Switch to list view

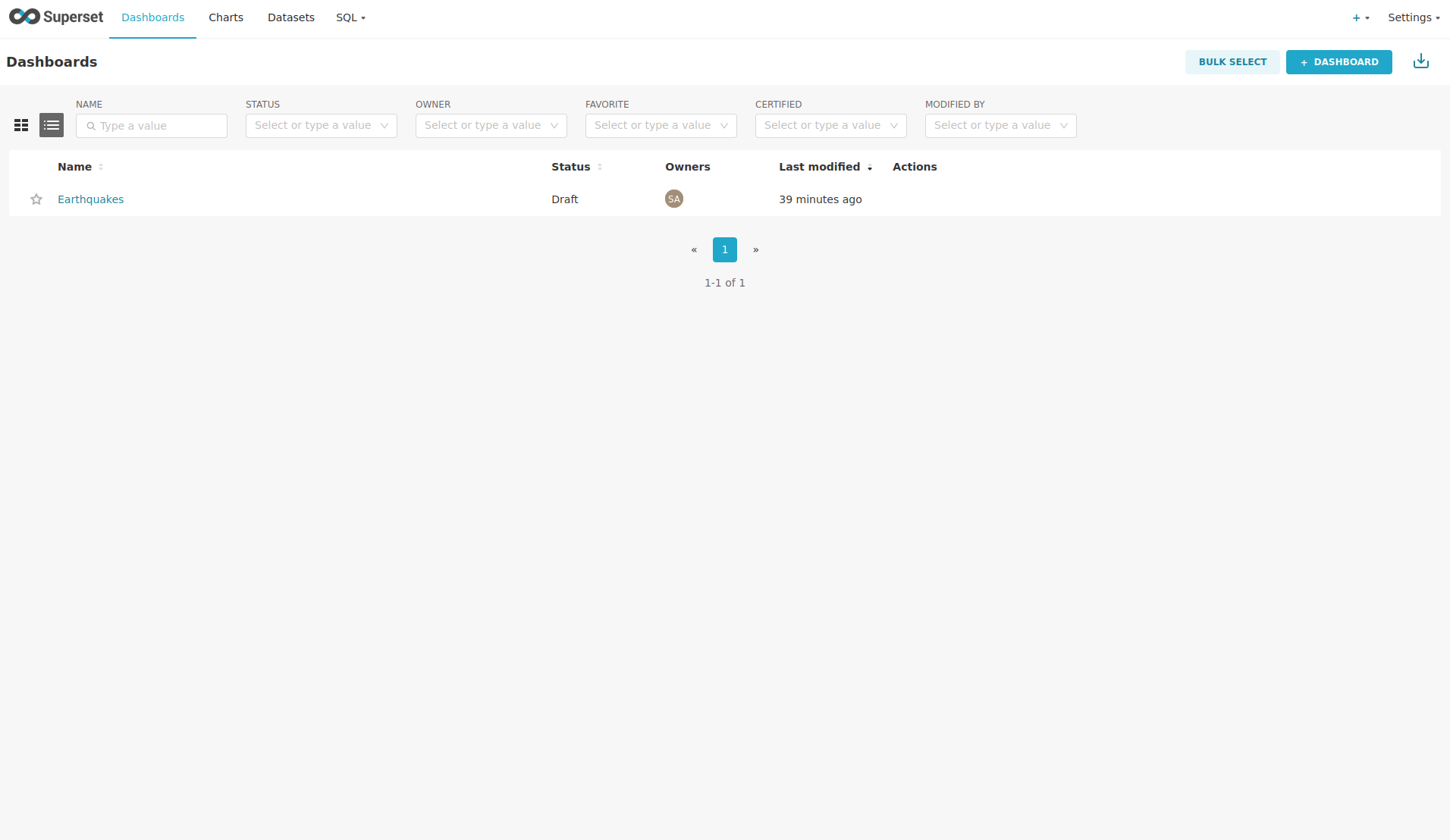point(52,125)
